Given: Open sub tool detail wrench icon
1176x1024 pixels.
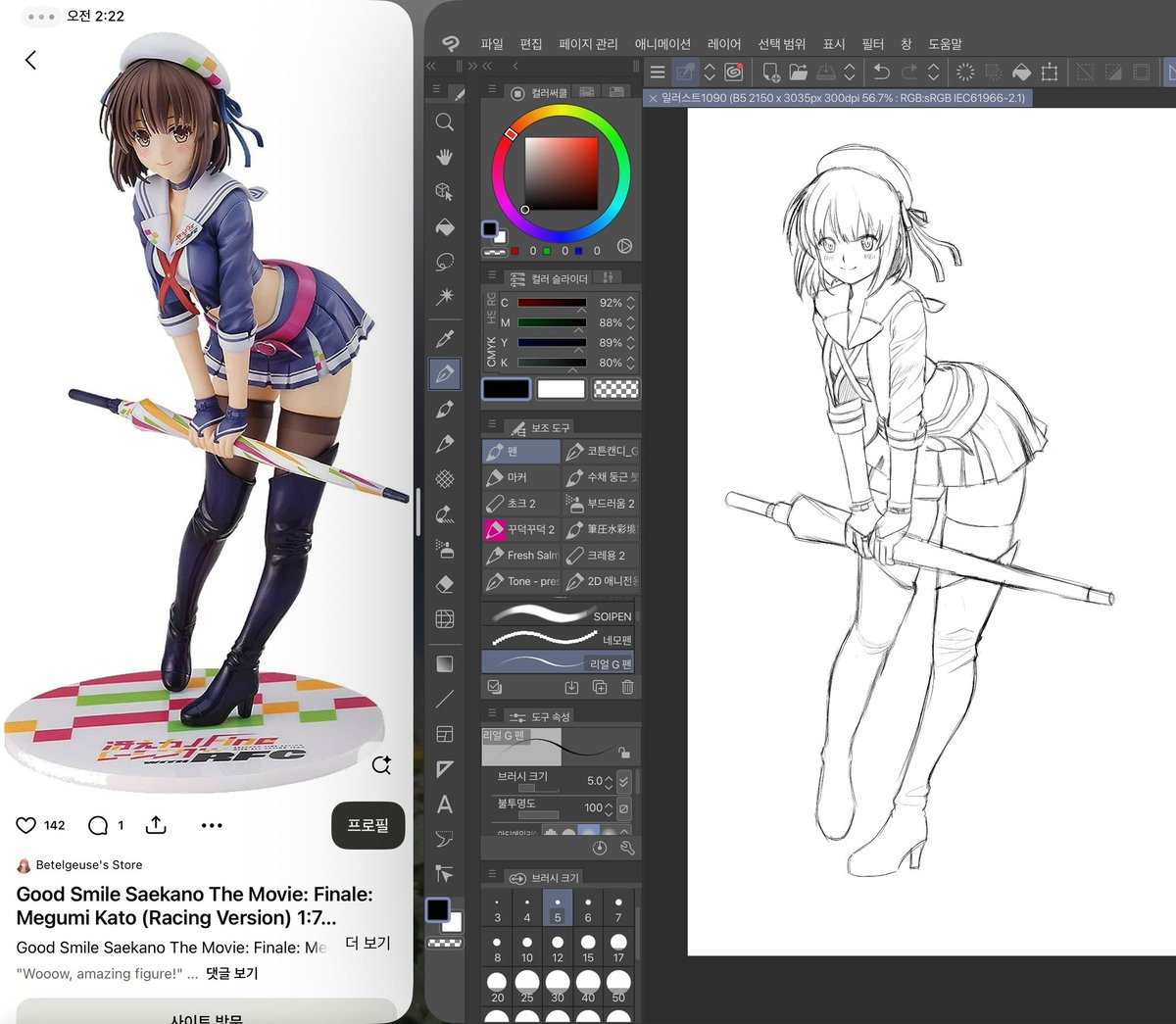Looking at the screenshot, I should coord(627,848).
